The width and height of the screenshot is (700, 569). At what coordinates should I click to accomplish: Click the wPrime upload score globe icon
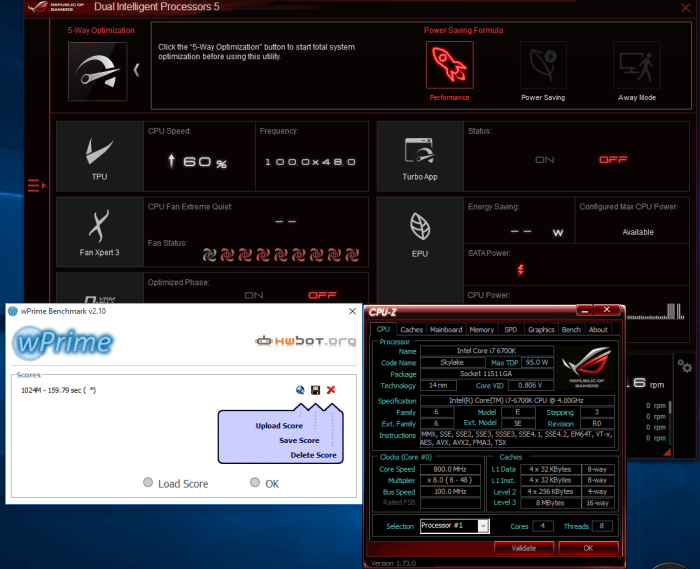click(x=300, y=390)
